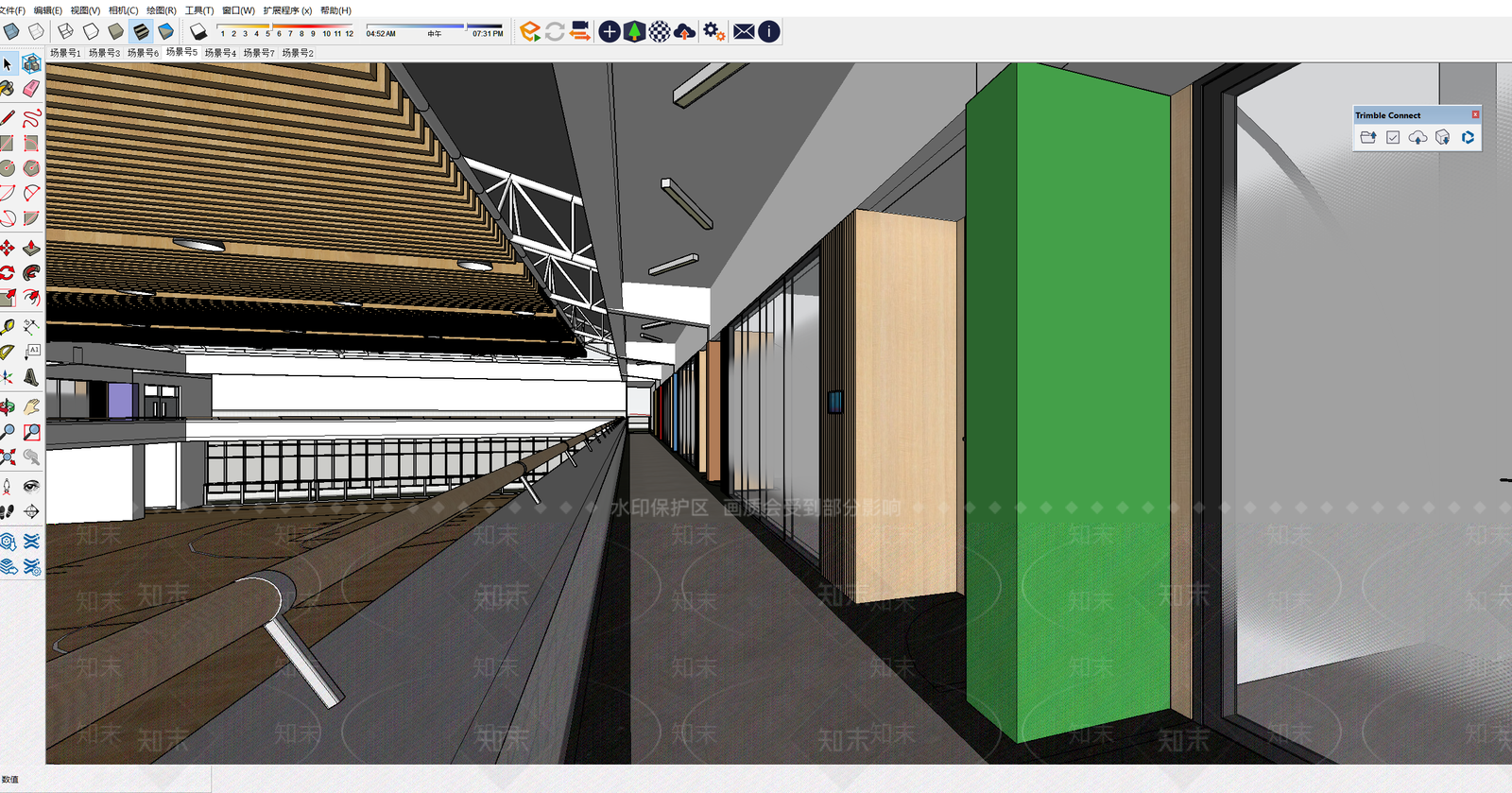1512x793 pixels.
Task: Open scene tab 场景号2
Action: 298,53
